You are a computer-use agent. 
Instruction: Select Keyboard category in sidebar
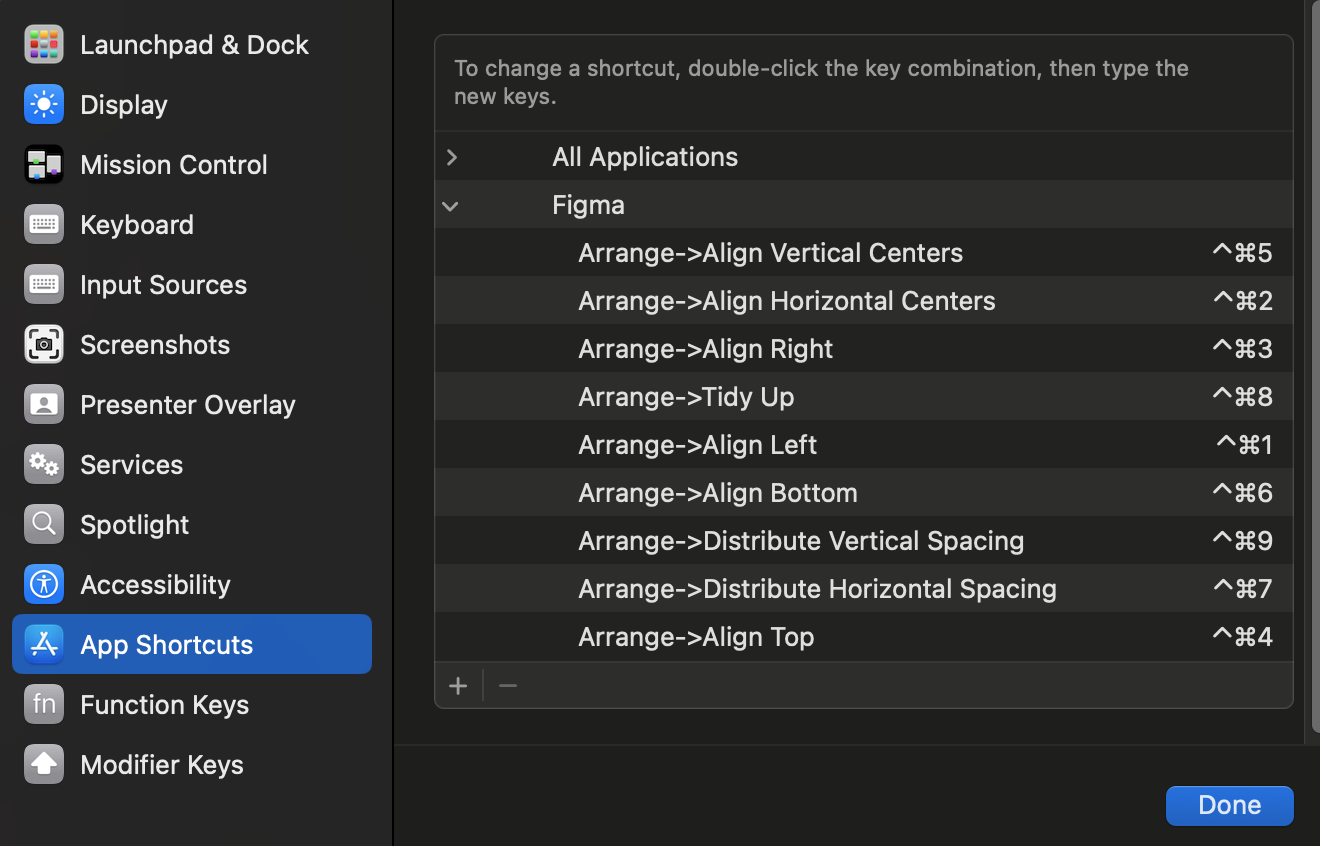(192, 225)
